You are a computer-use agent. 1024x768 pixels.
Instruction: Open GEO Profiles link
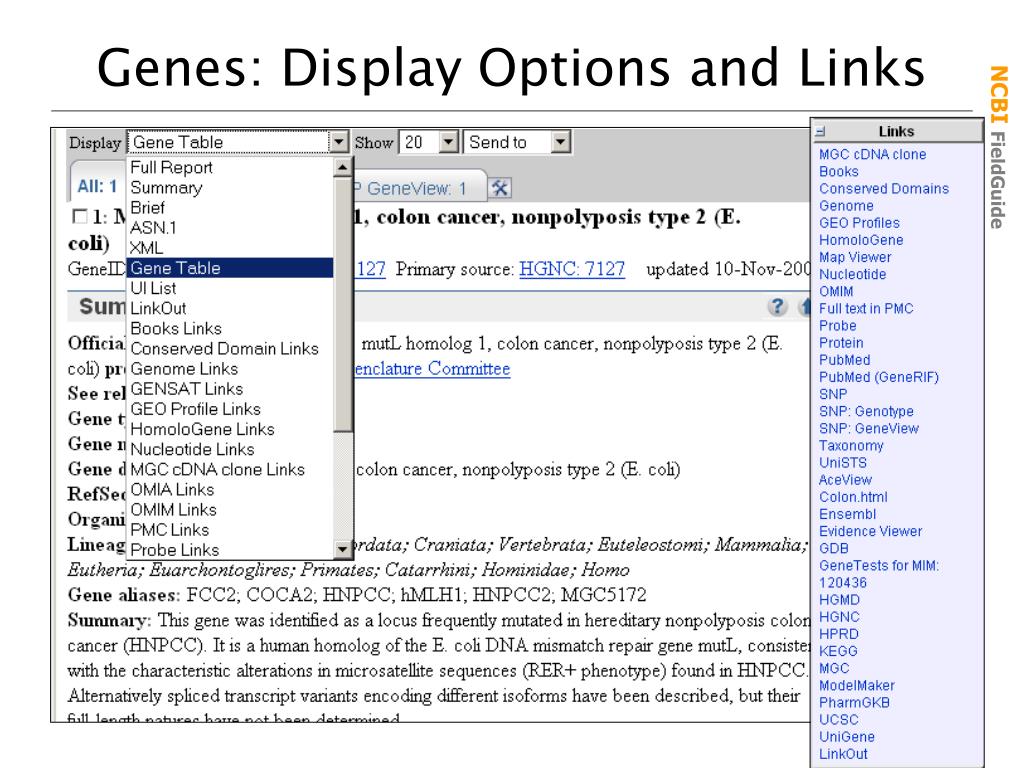pos(859,223)
